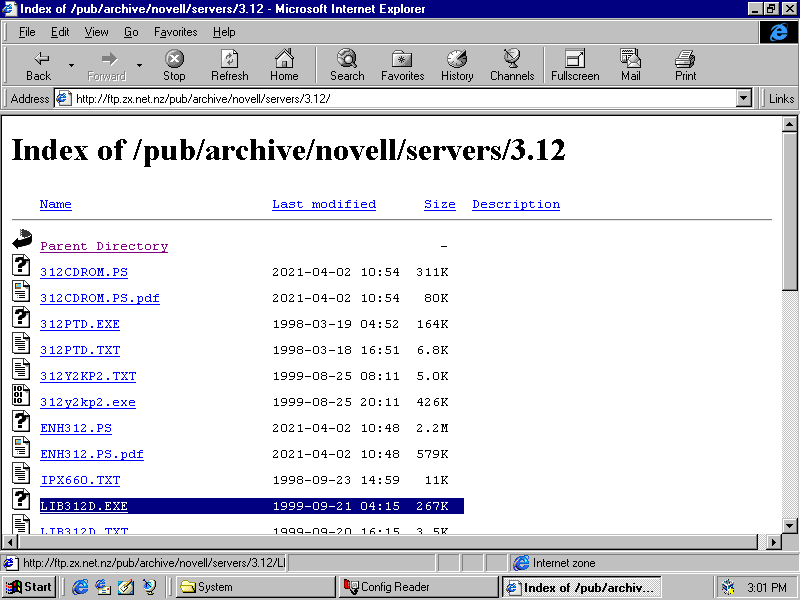800x600 pixels.
Task: Launch Internet Explorer from quick launch
Action: tap(80, 587)
